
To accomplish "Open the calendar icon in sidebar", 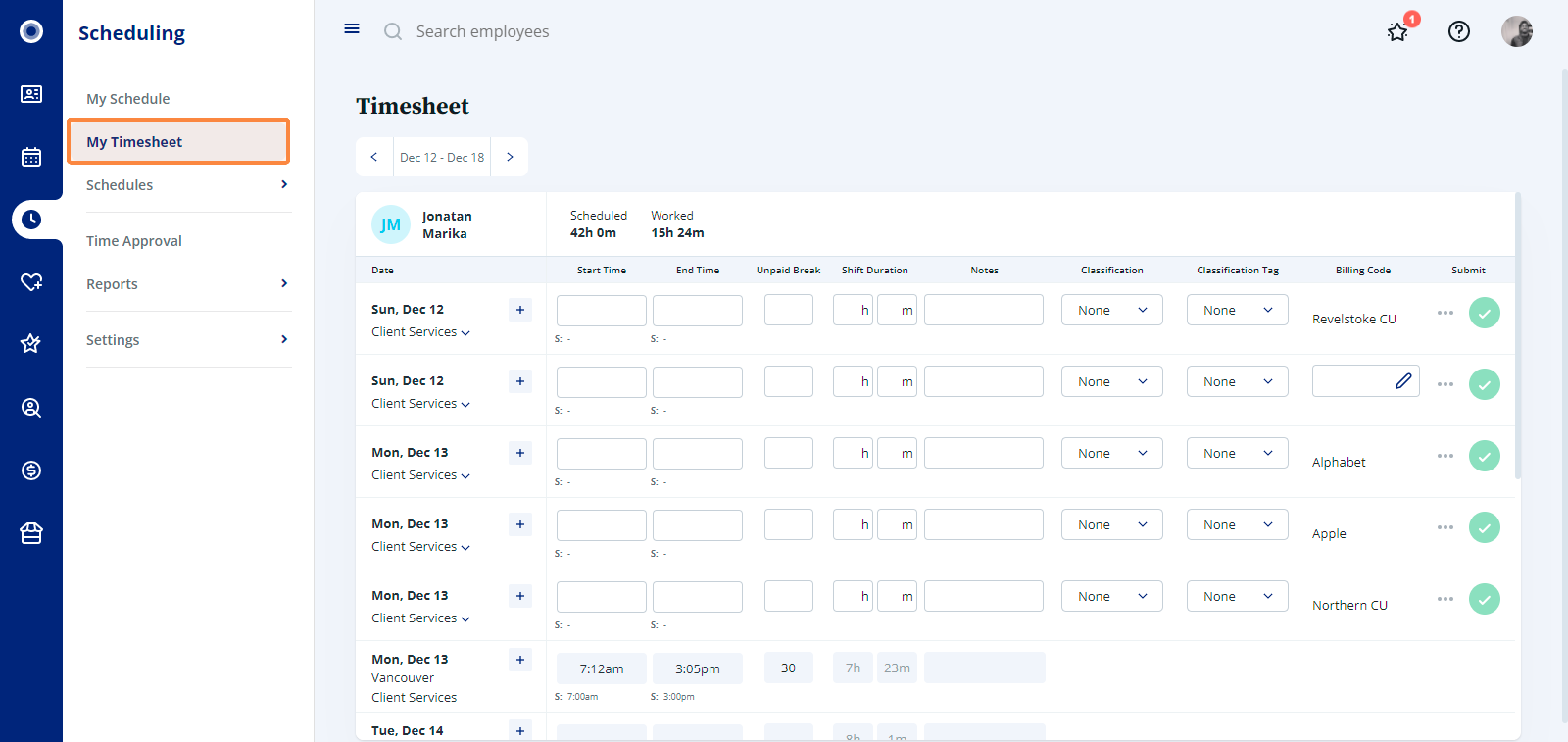I will click(x=31, y=157).
